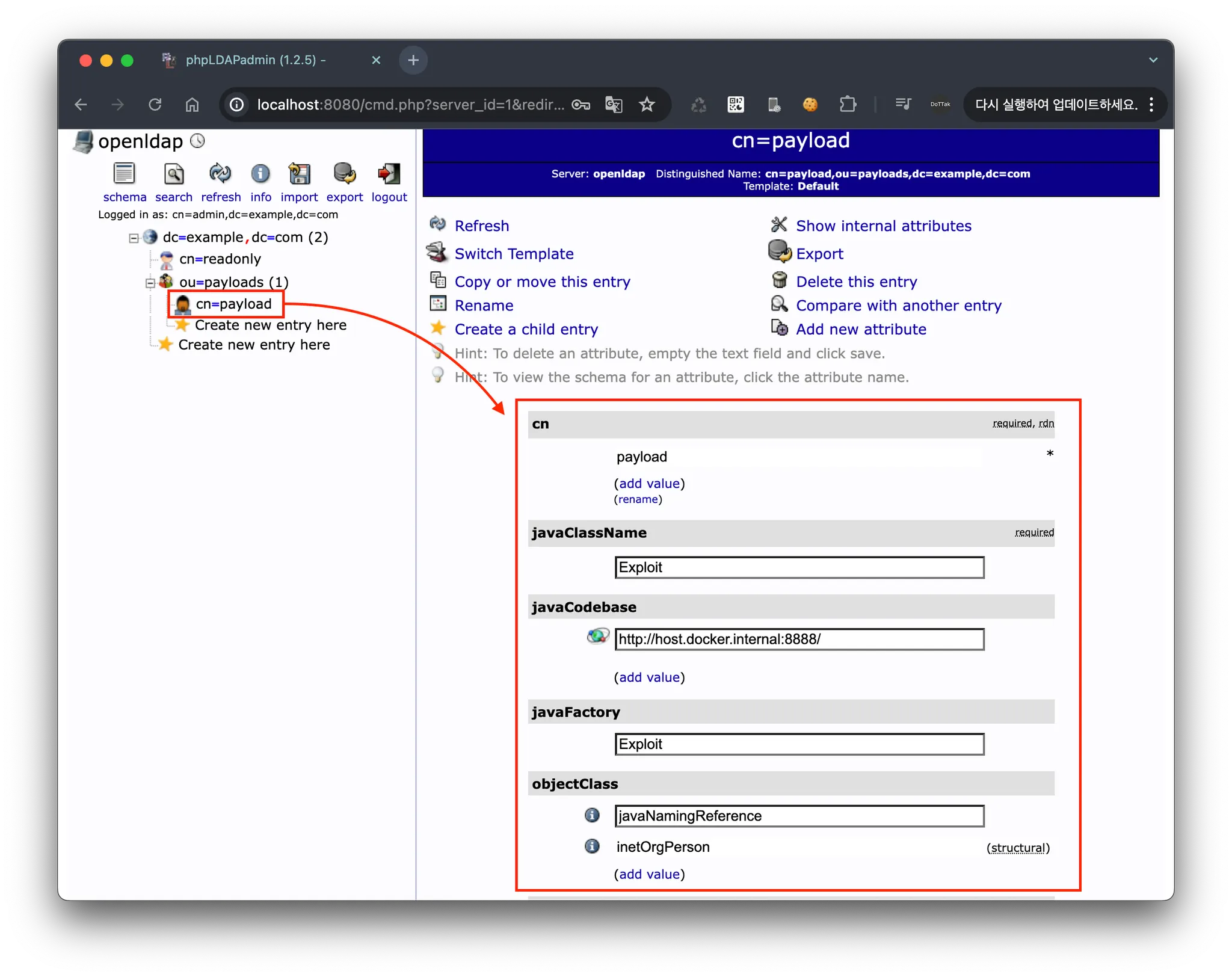Click info icon beside javaNamingReference
This screenshot has height=977, width=1232.
[x=592, y=815]
